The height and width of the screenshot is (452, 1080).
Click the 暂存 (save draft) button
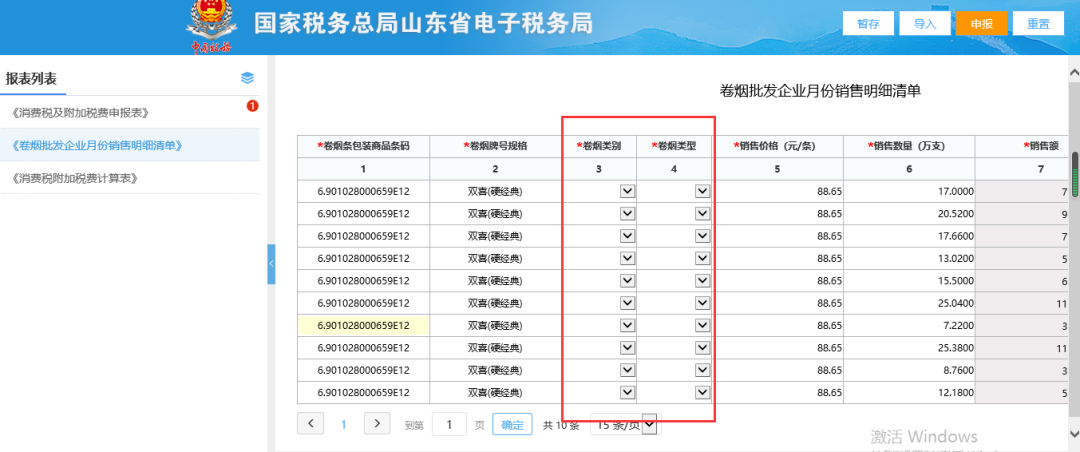click(868, 23)
